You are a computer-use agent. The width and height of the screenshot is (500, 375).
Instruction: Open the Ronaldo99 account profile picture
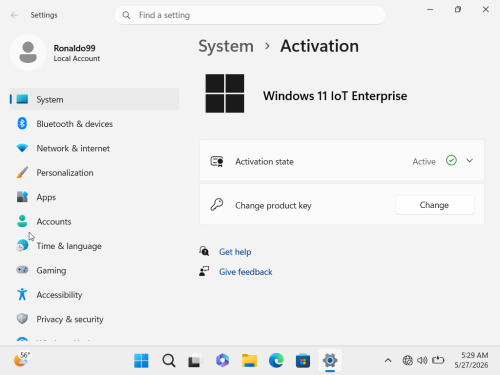[28, 52]
